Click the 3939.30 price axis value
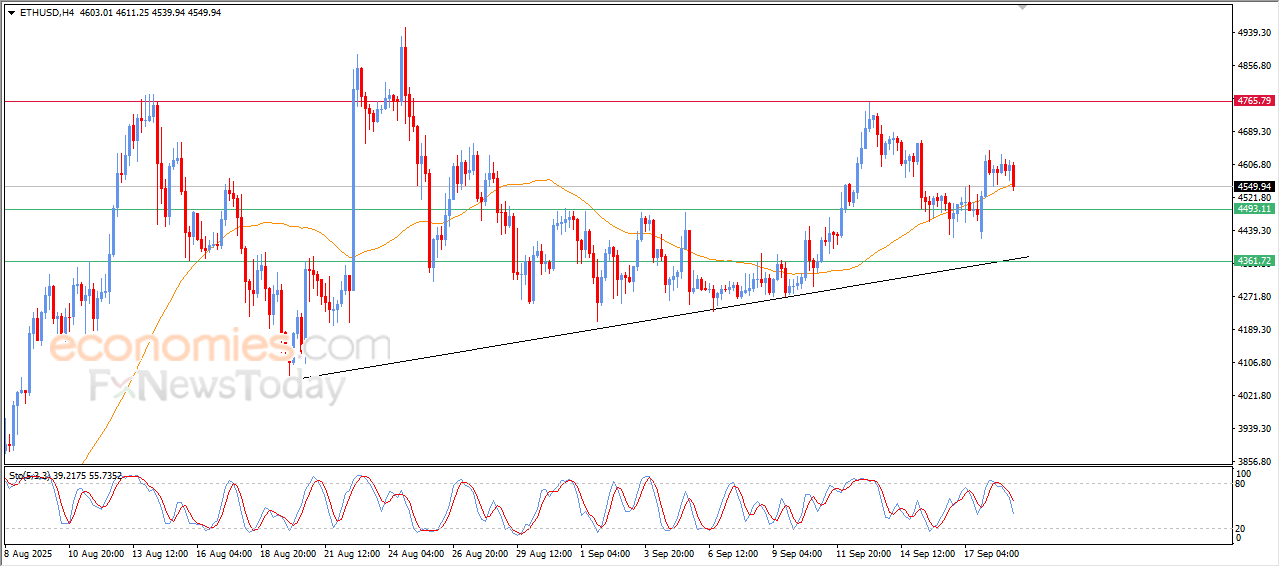This screenshot has height=567, width=1280. pyautogui.click(x=1254, y=429)
